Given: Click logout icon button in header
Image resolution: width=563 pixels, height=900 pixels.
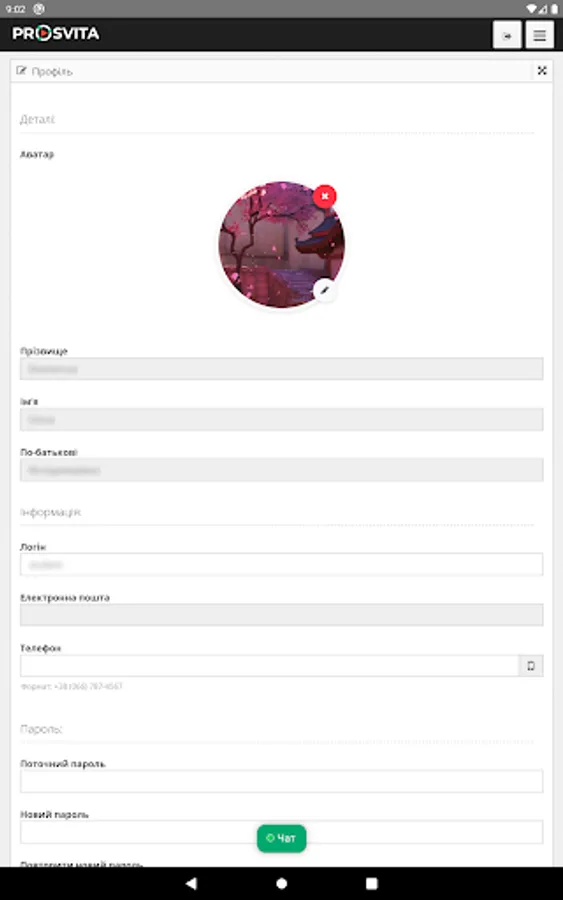Looking at the screenshot, I should point(507,35).
